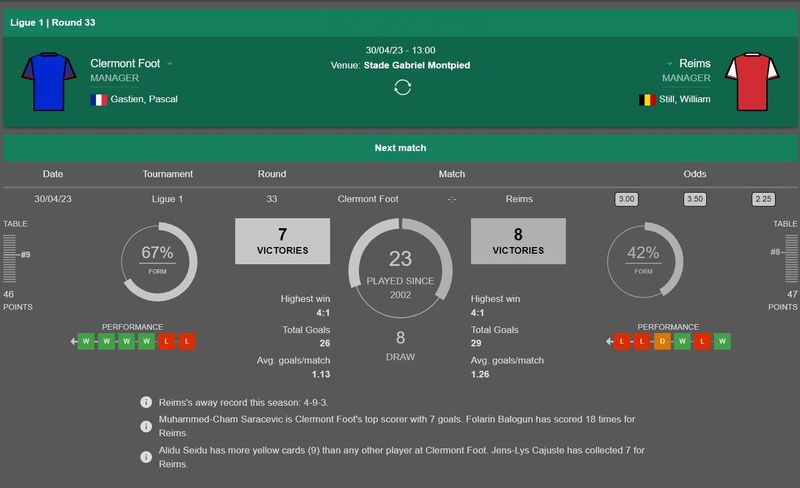
Task: Click the 8 Draw statistic
Action: pyautogui.click(x=400, y=346)
